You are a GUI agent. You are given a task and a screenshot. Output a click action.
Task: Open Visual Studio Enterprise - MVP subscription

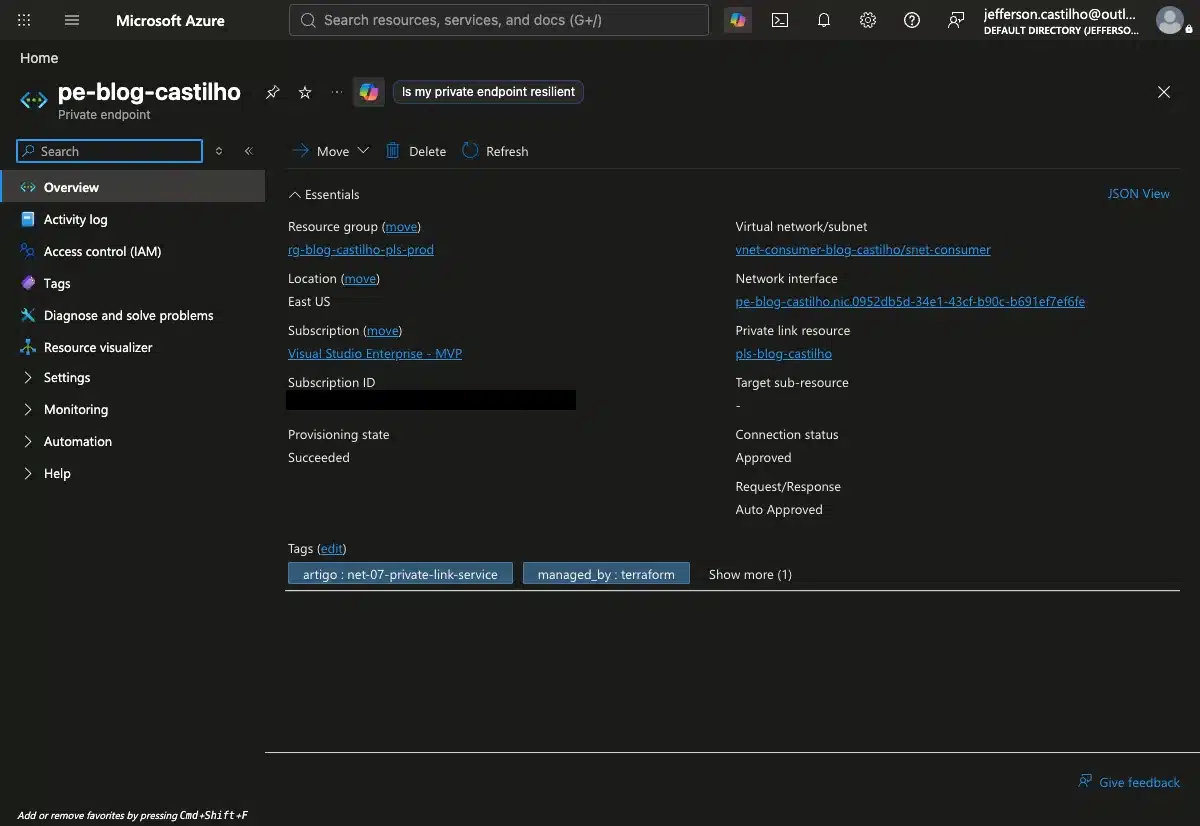pos(375,354)
